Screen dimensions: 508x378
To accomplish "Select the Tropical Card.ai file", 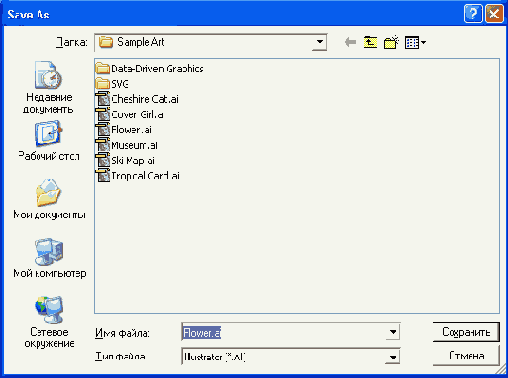I will (x=138, y=176).
